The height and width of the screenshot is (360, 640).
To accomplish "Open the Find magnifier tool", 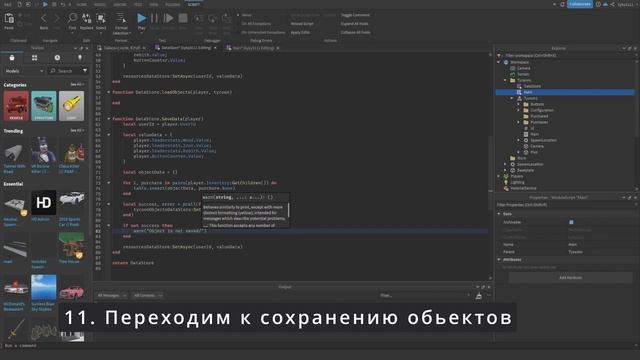I will pos(72,18).
